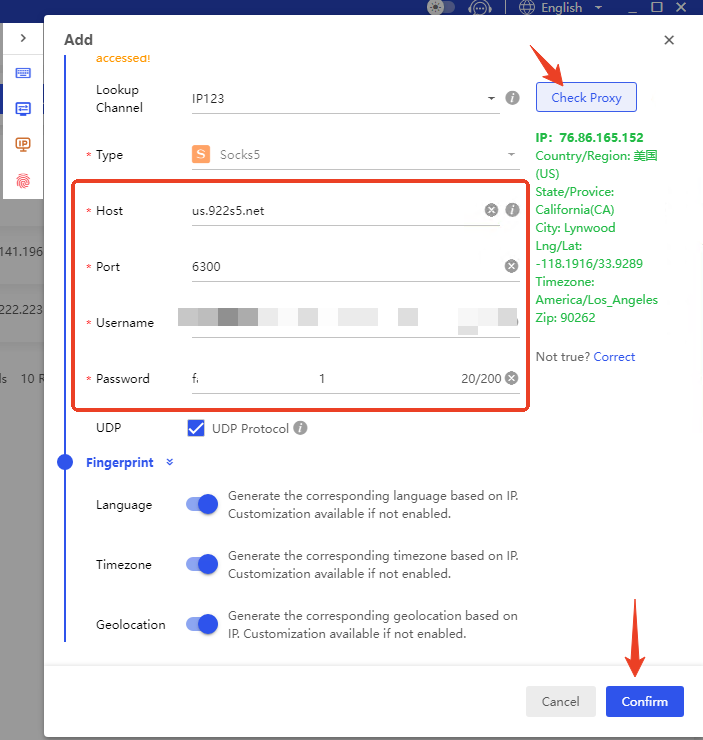The width and height of the screenshot is (703, 740).
Task: Turn off the Timezone toggle
Action: click(x=202, y=565)
